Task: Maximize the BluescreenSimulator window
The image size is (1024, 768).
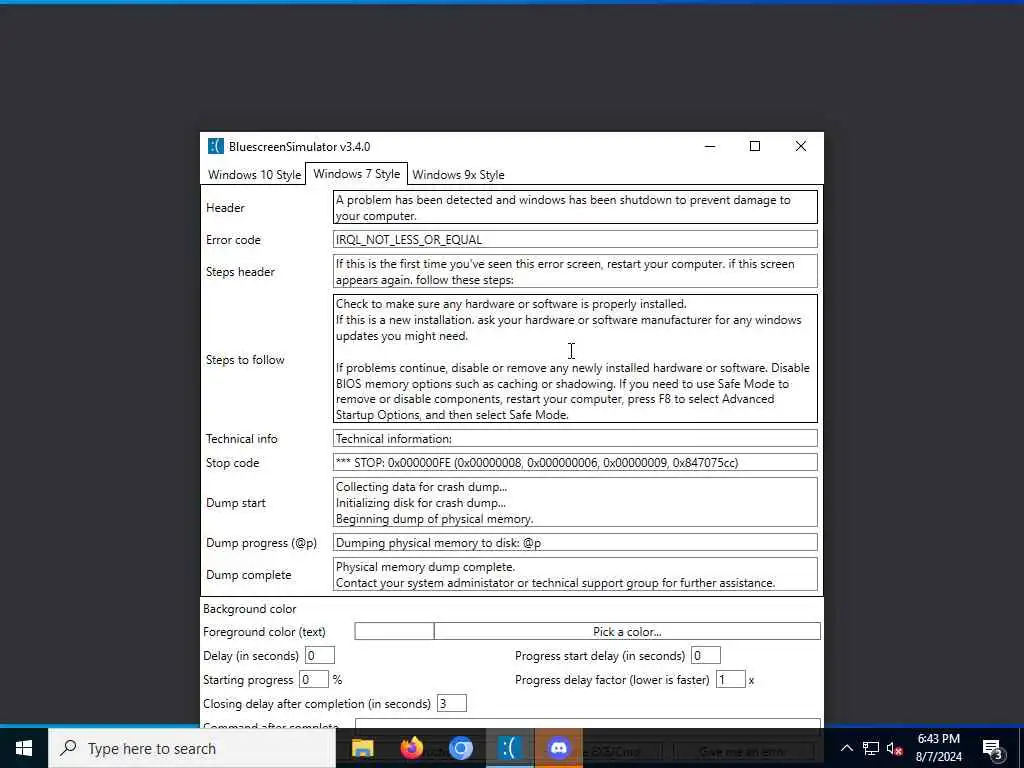Action: (x=755, y=146)
